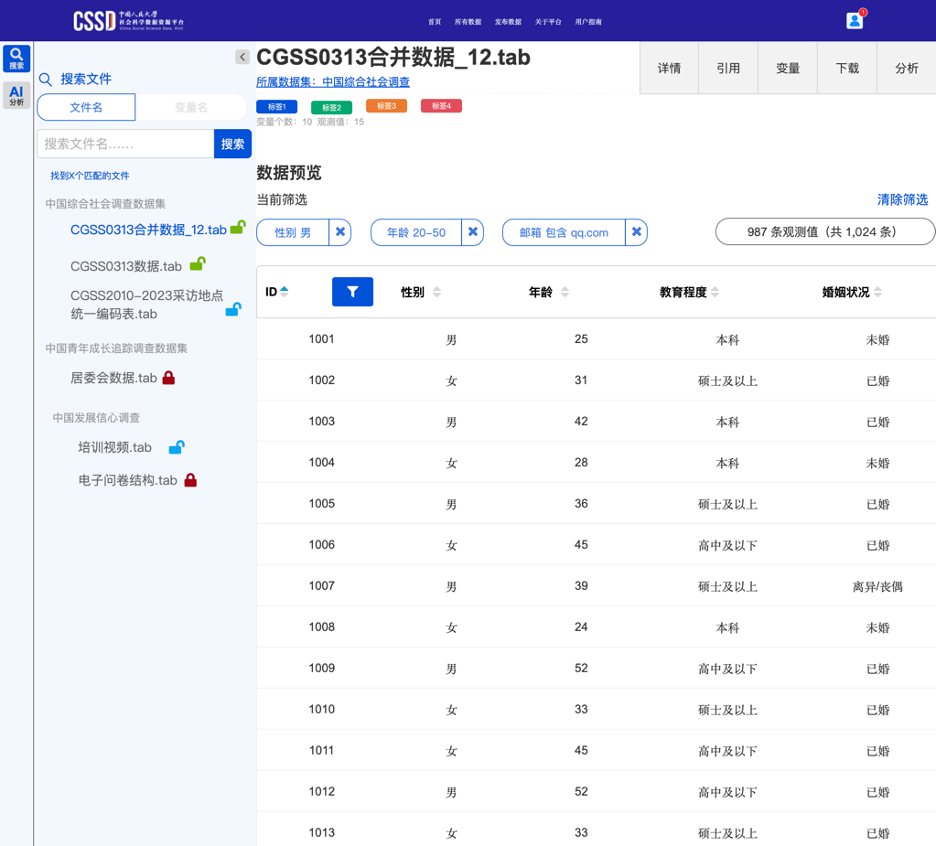Switch to the 文件名 search mode
Image resolution: width=936 pixels, height=846 pixels.
[x=86, y=107]
